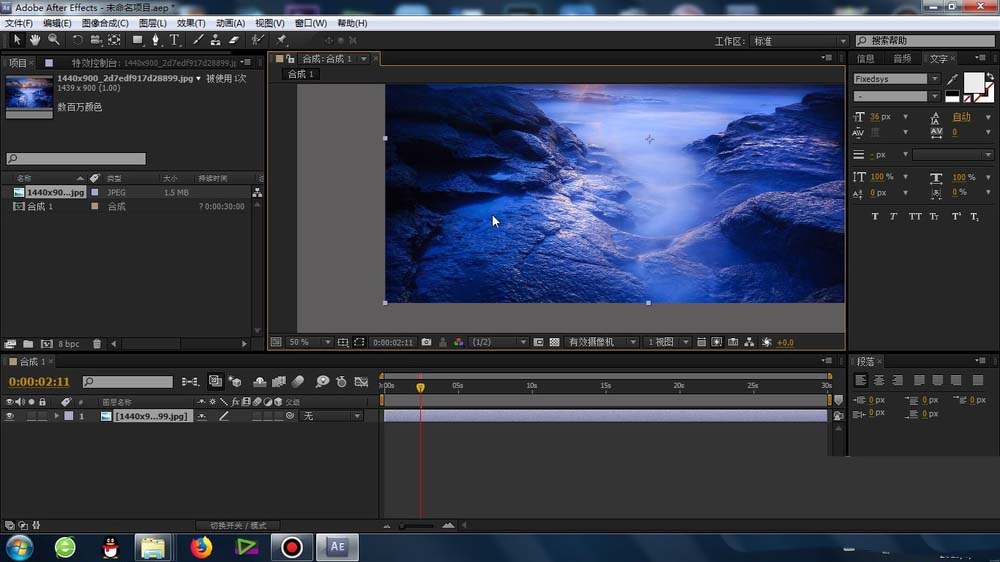Delete selected item with project trash icon

pyautogui.click(x=97, y=344)
